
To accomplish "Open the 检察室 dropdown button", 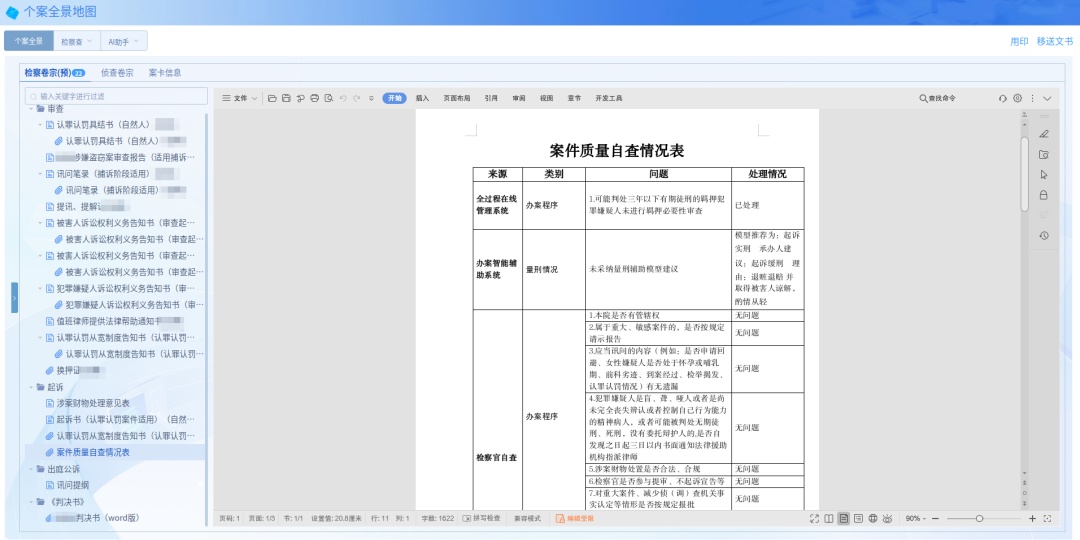I will tap(76, 41).
